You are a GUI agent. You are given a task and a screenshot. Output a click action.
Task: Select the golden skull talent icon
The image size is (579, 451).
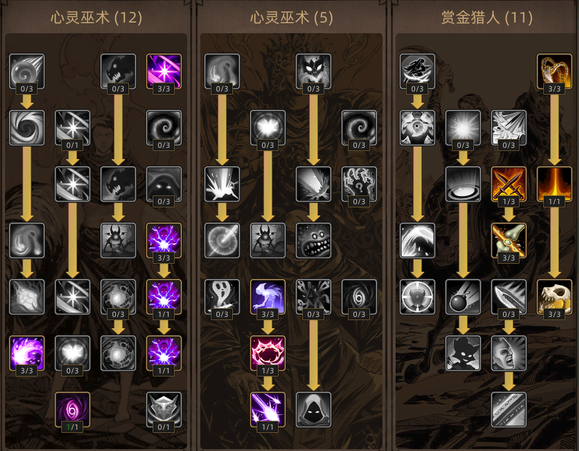(x=554, y=297)
